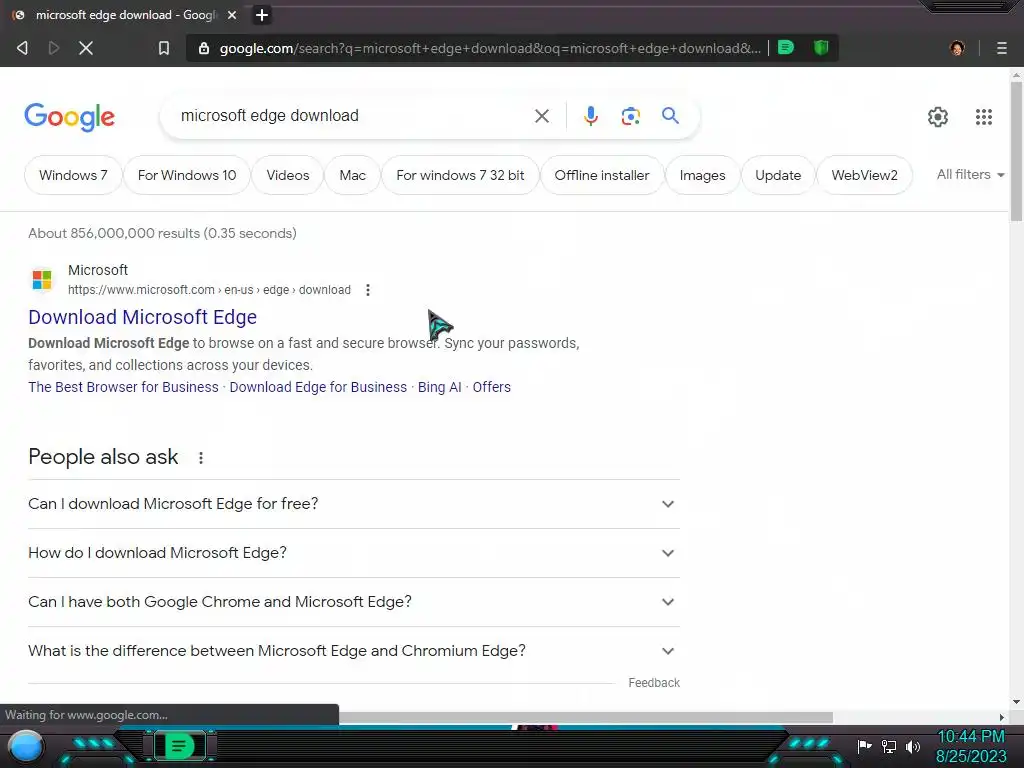Viewport: 1024px width, 768px height.
Task: Open the network tray icon
Action: [x=889, y=746]
